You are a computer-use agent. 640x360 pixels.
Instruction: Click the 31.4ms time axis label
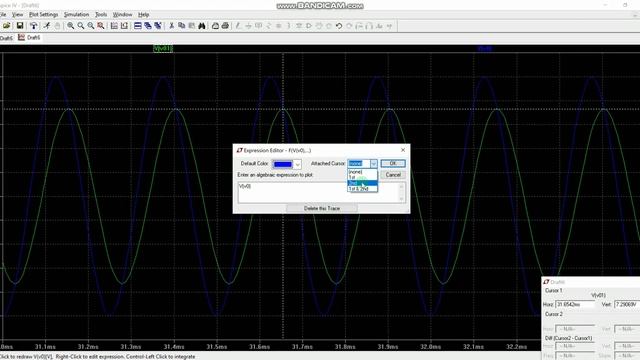(x=174, y=347)
